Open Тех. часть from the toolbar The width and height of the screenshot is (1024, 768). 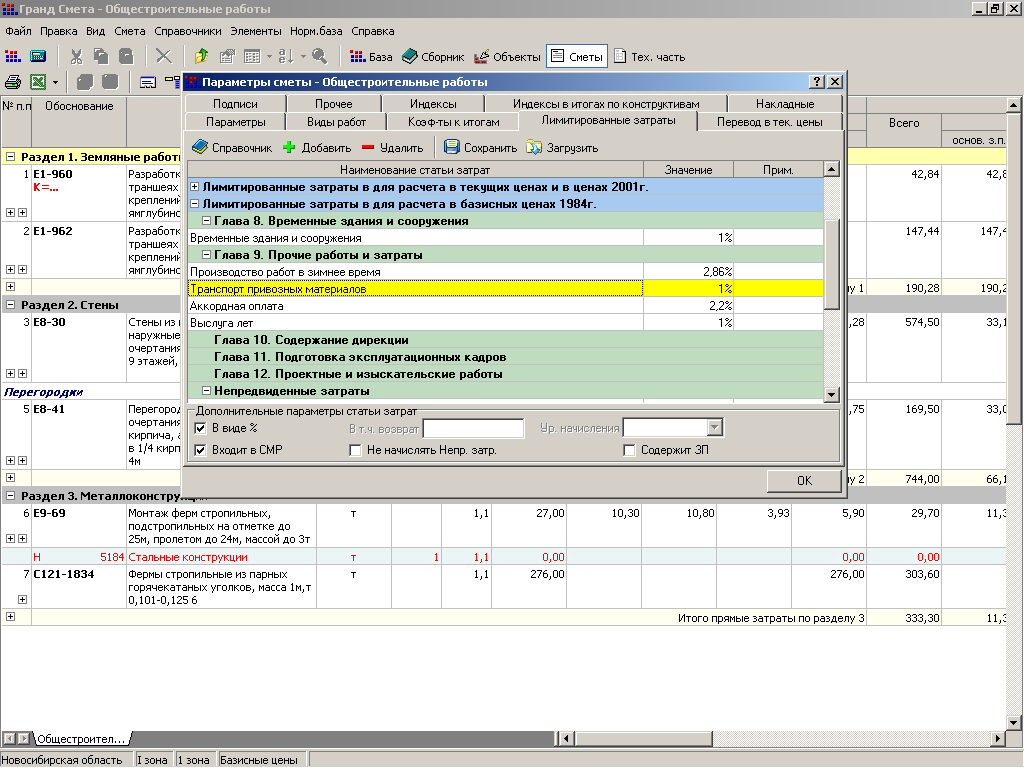coord(649,57)
